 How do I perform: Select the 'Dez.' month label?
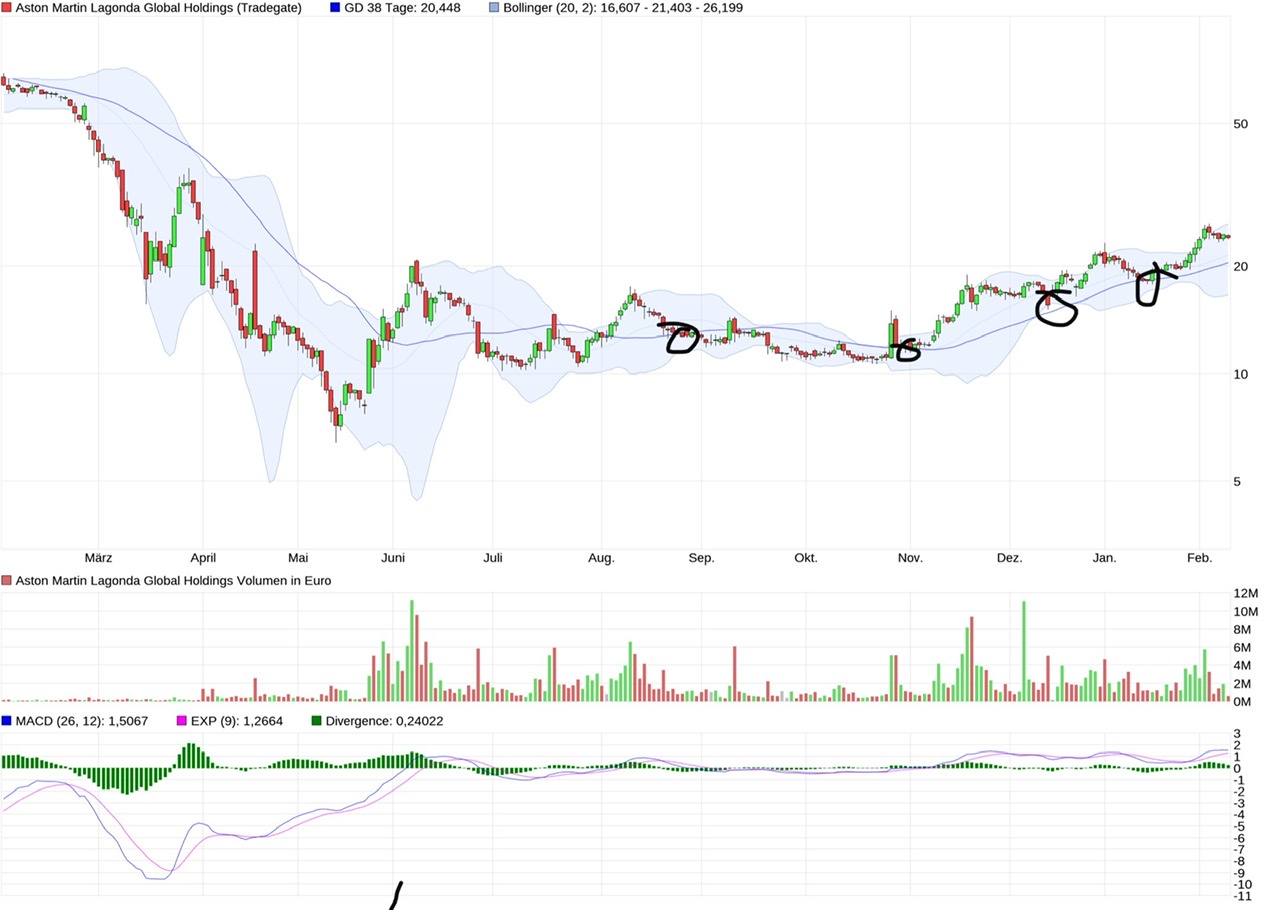coord(1010,558)
